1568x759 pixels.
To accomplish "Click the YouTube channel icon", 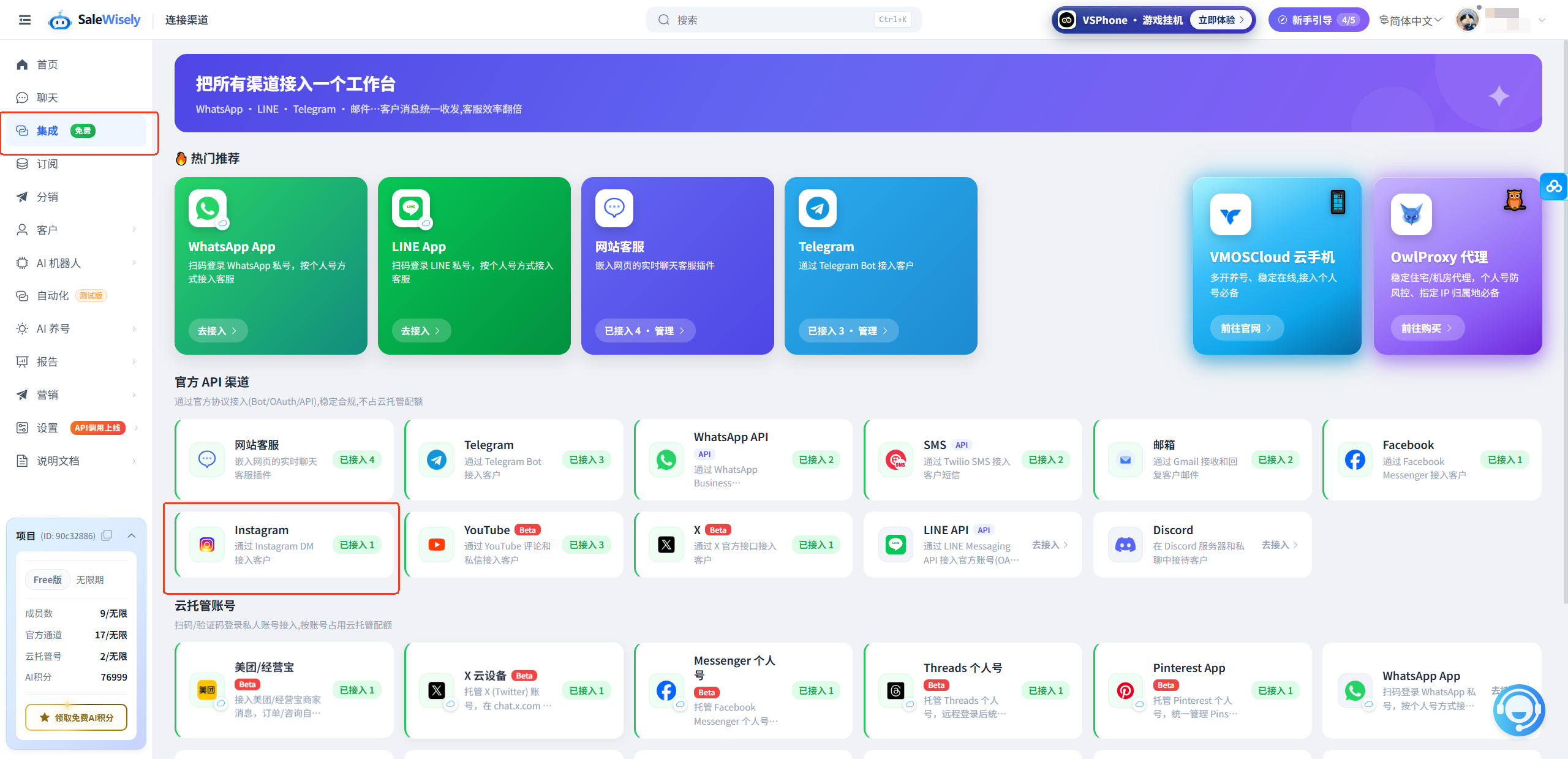I will 437,545.
